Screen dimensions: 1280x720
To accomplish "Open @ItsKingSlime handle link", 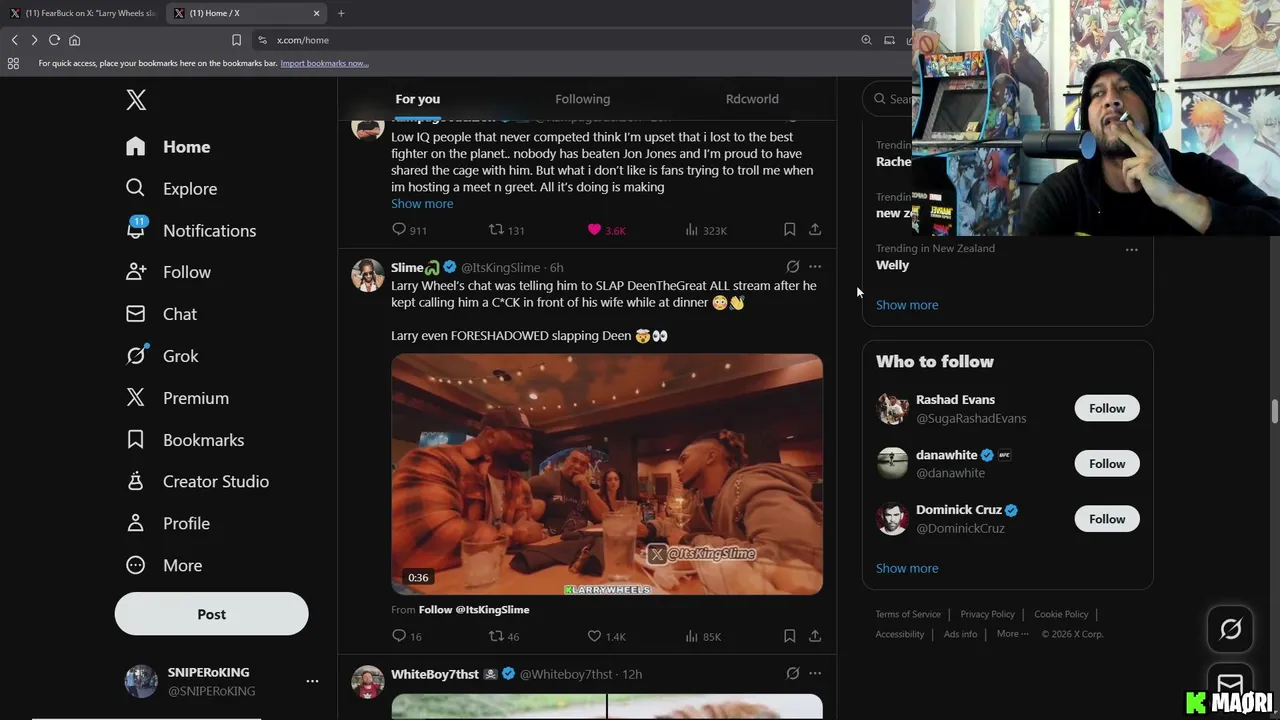I will point(500,268).
